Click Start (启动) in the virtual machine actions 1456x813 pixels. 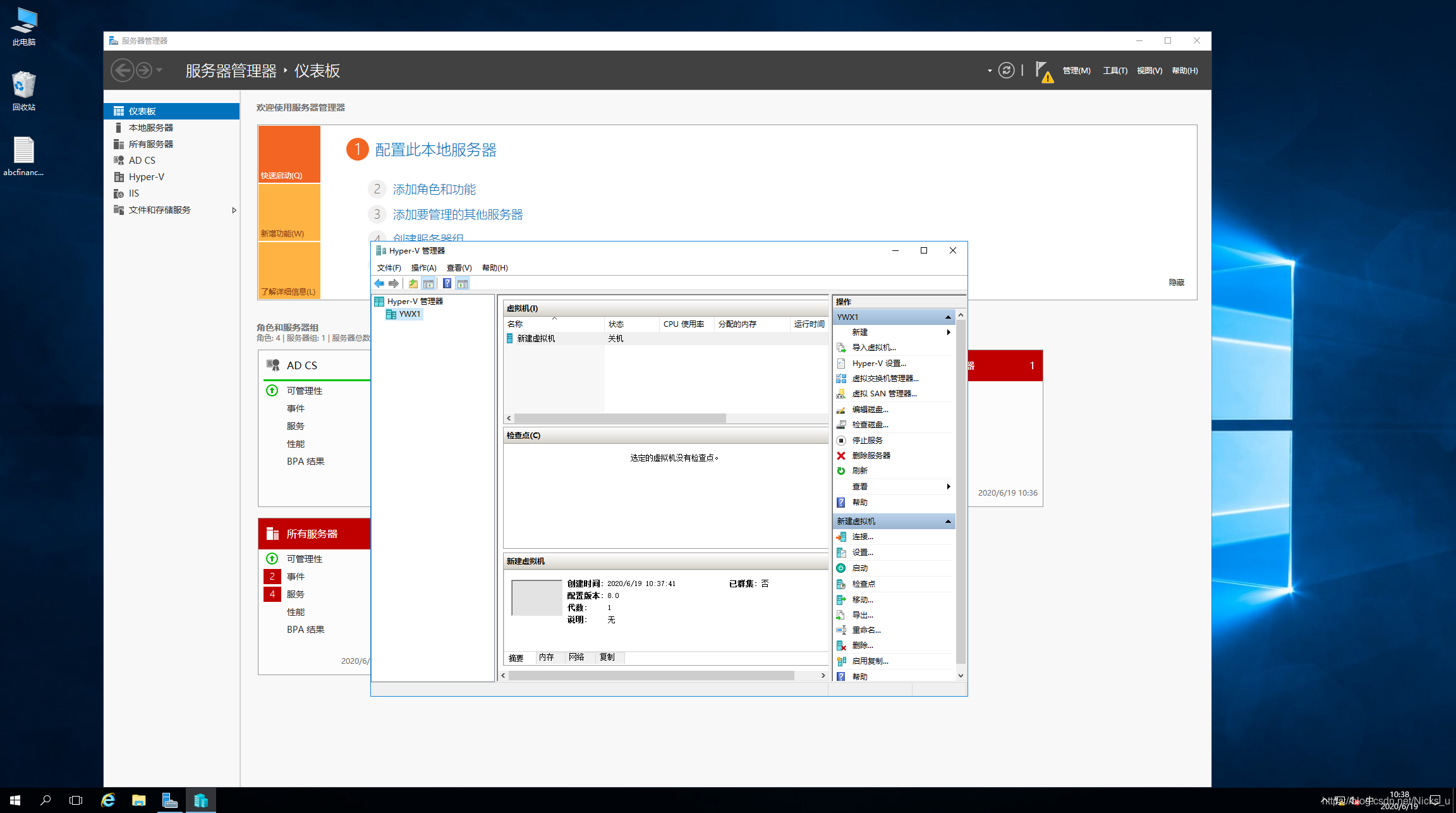pyautogui.click(x=859, y=568)
